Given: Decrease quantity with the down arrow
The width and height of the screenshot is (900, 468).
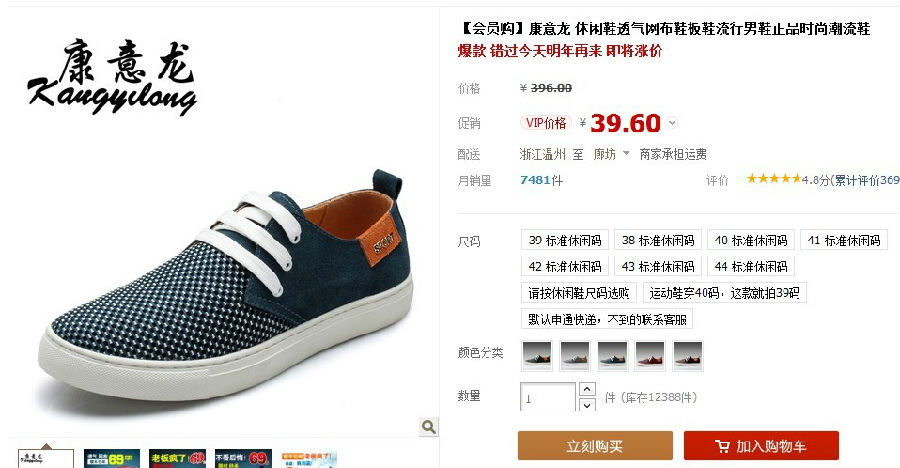Looking at the screenshot, I should (587, 404).
